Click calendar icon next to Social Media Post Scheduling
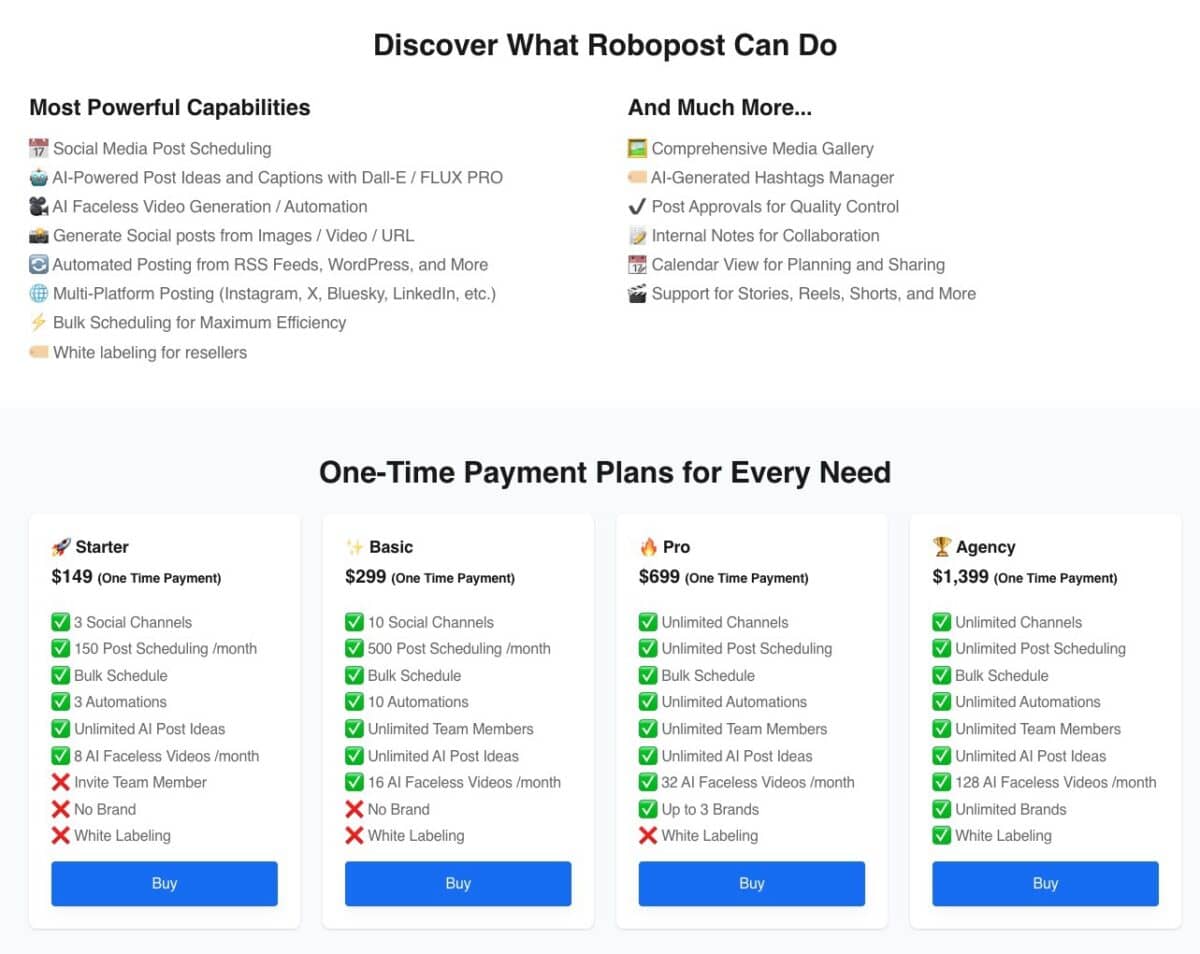 click(39, 149)
